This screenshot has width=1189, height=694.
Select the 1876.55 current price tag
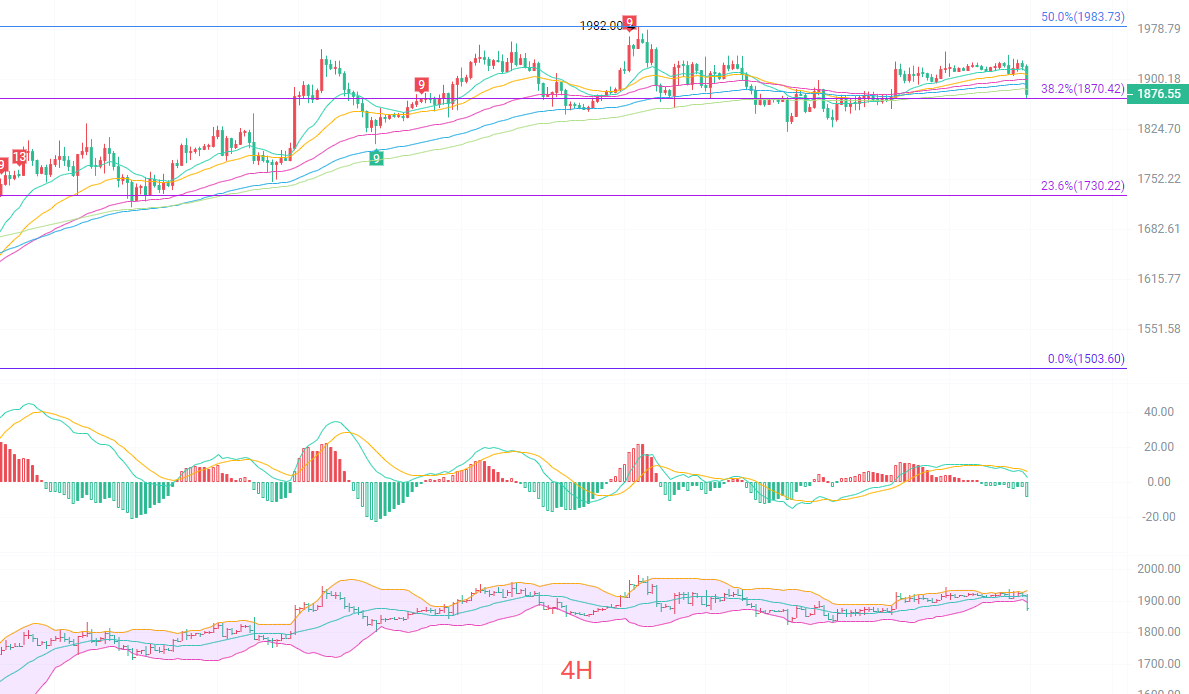click(x=1158, y=94)
